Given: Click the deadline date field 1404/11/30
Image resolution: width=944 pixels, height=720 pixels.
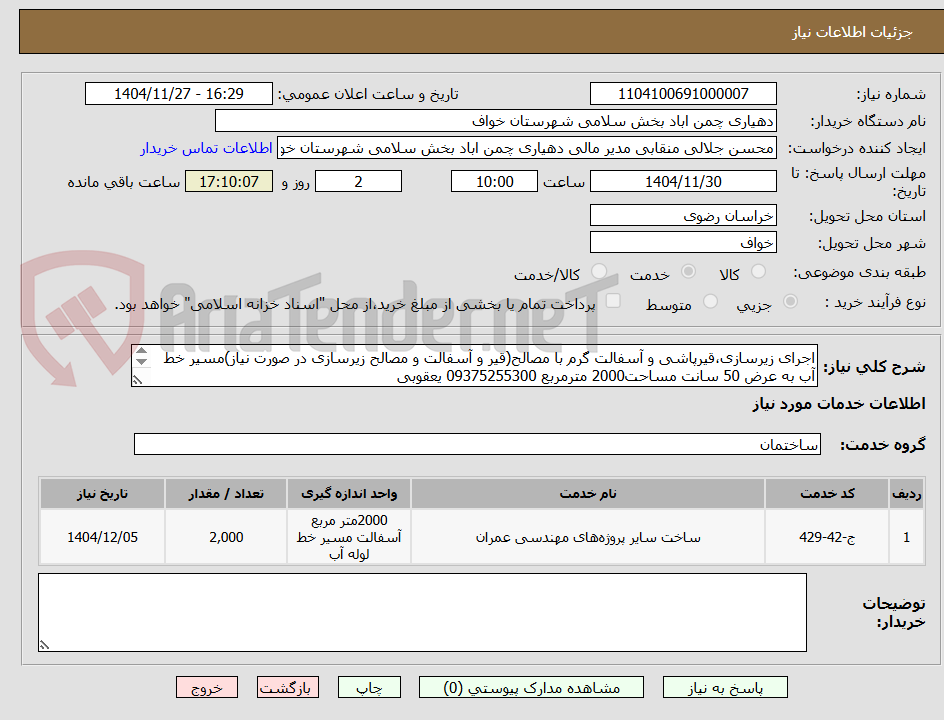Looking at the screenshot, I should tap(683, 181).
